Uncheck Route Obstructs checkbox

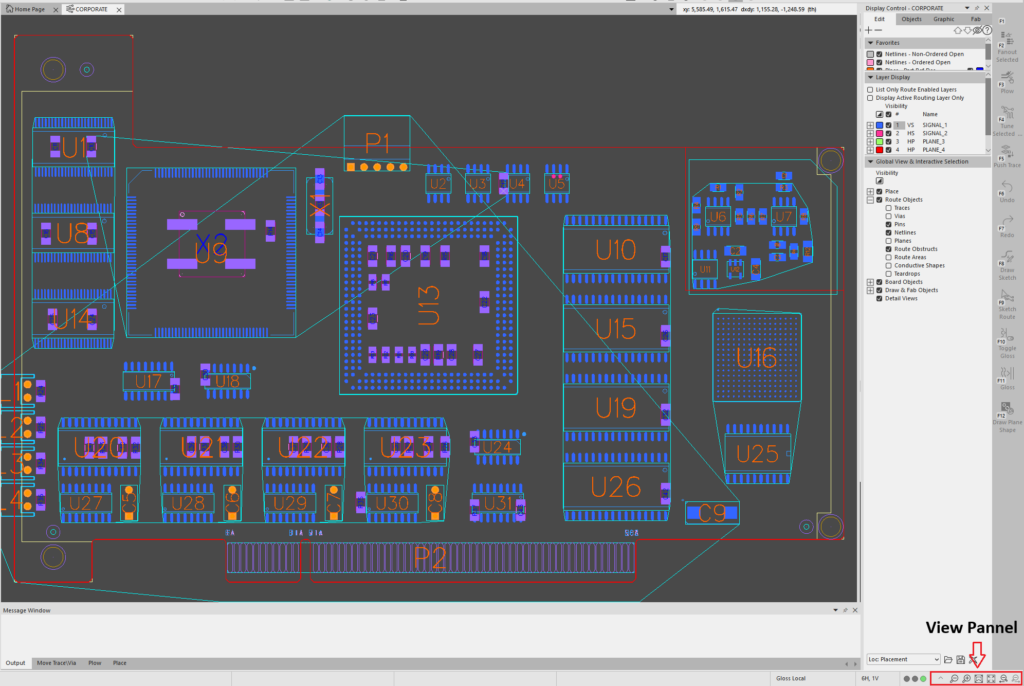click(x=888, y=249)
